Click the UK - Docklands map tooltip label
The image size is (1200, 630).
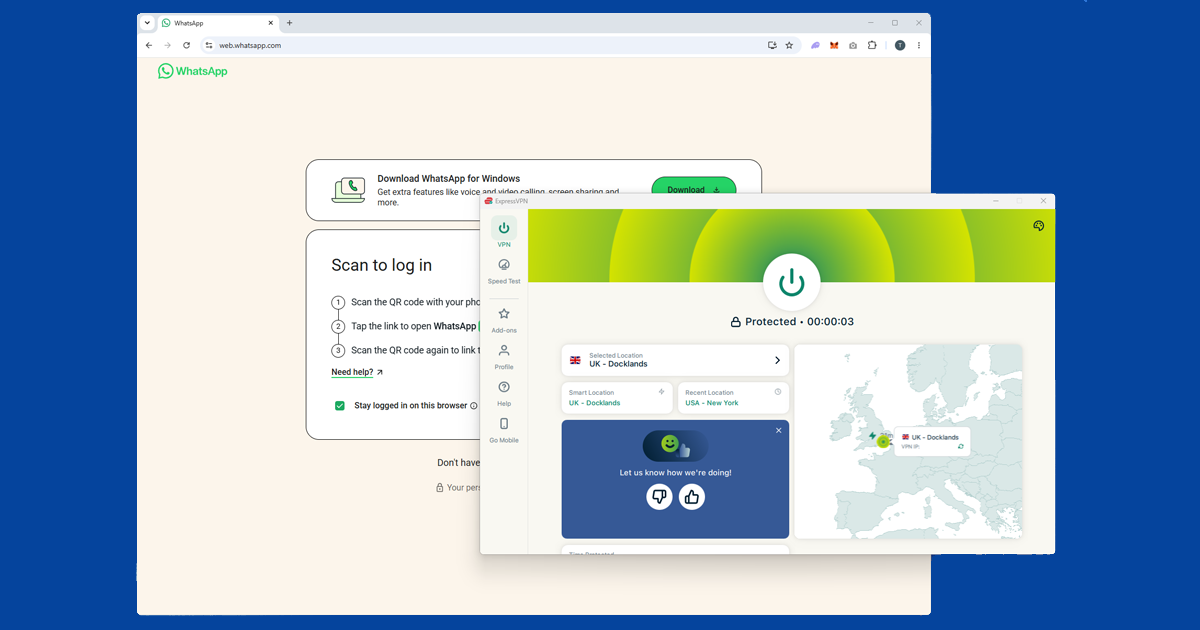point(935,437)
